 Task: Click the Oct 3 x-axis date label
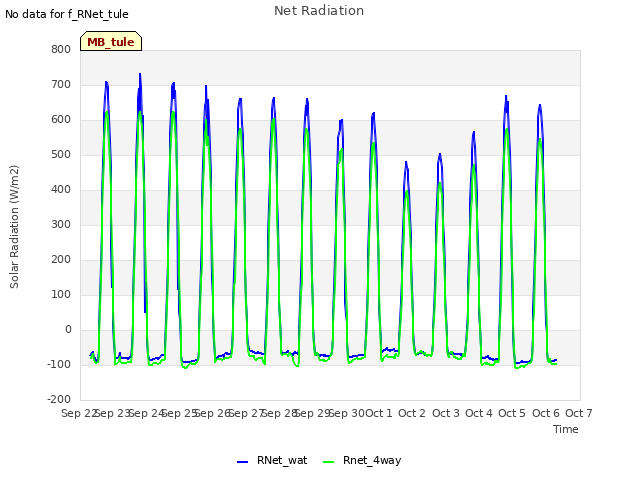click(x=446, y=413)
